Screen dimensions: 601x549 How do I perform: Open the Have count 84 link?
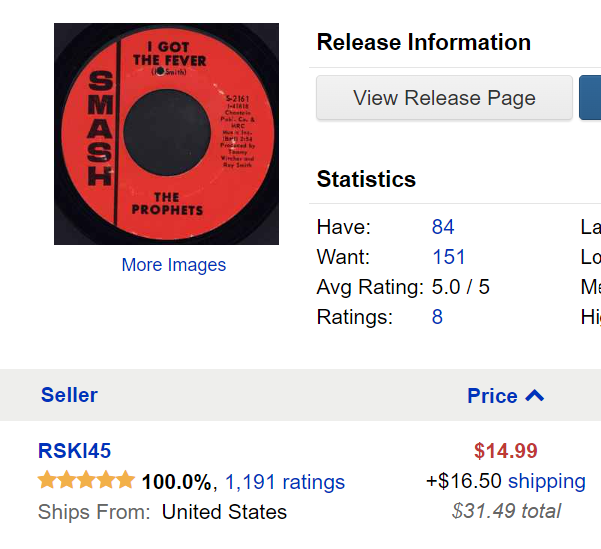tap(443, 227)
